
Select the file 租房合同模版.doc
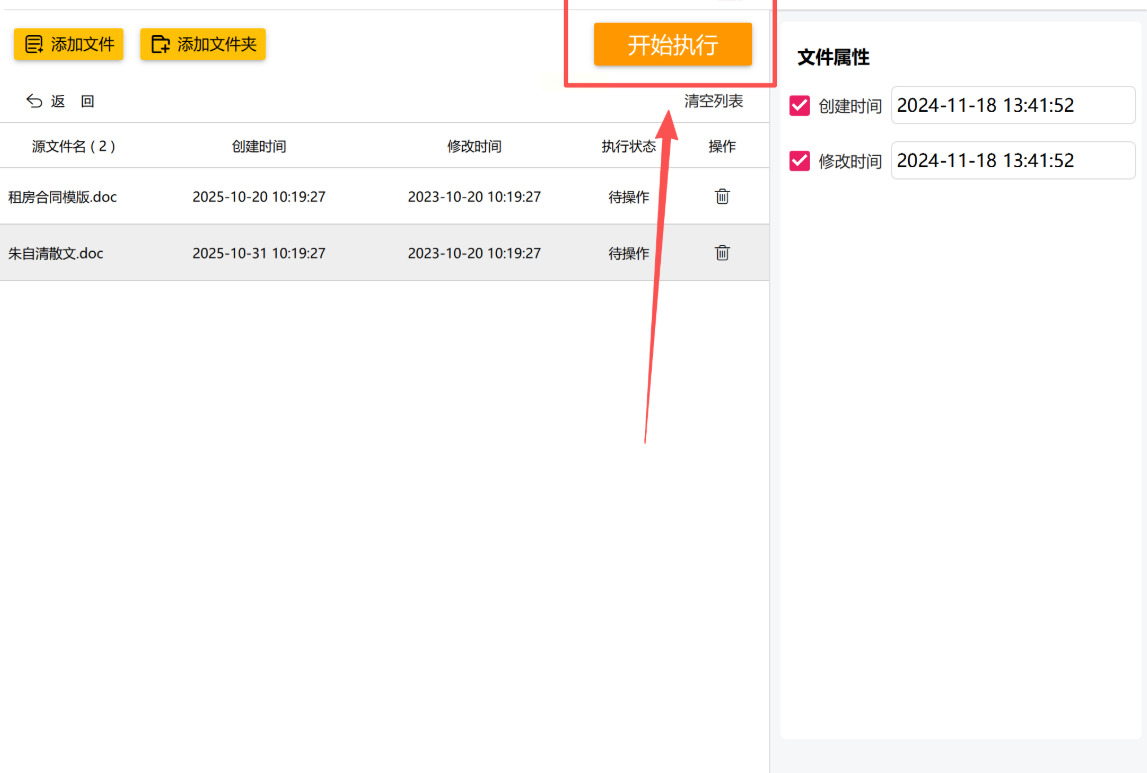pos(62,197)
